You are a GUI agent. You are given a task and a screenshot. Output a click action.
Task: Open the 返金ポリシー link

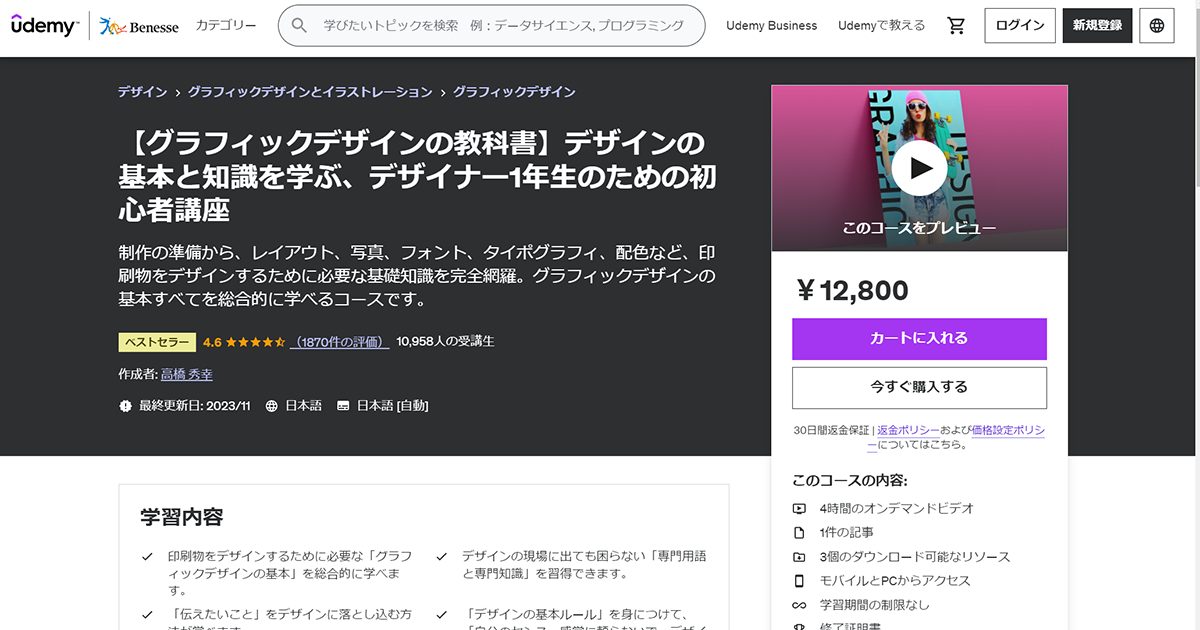pyautogui.click(x=908, y=430)
